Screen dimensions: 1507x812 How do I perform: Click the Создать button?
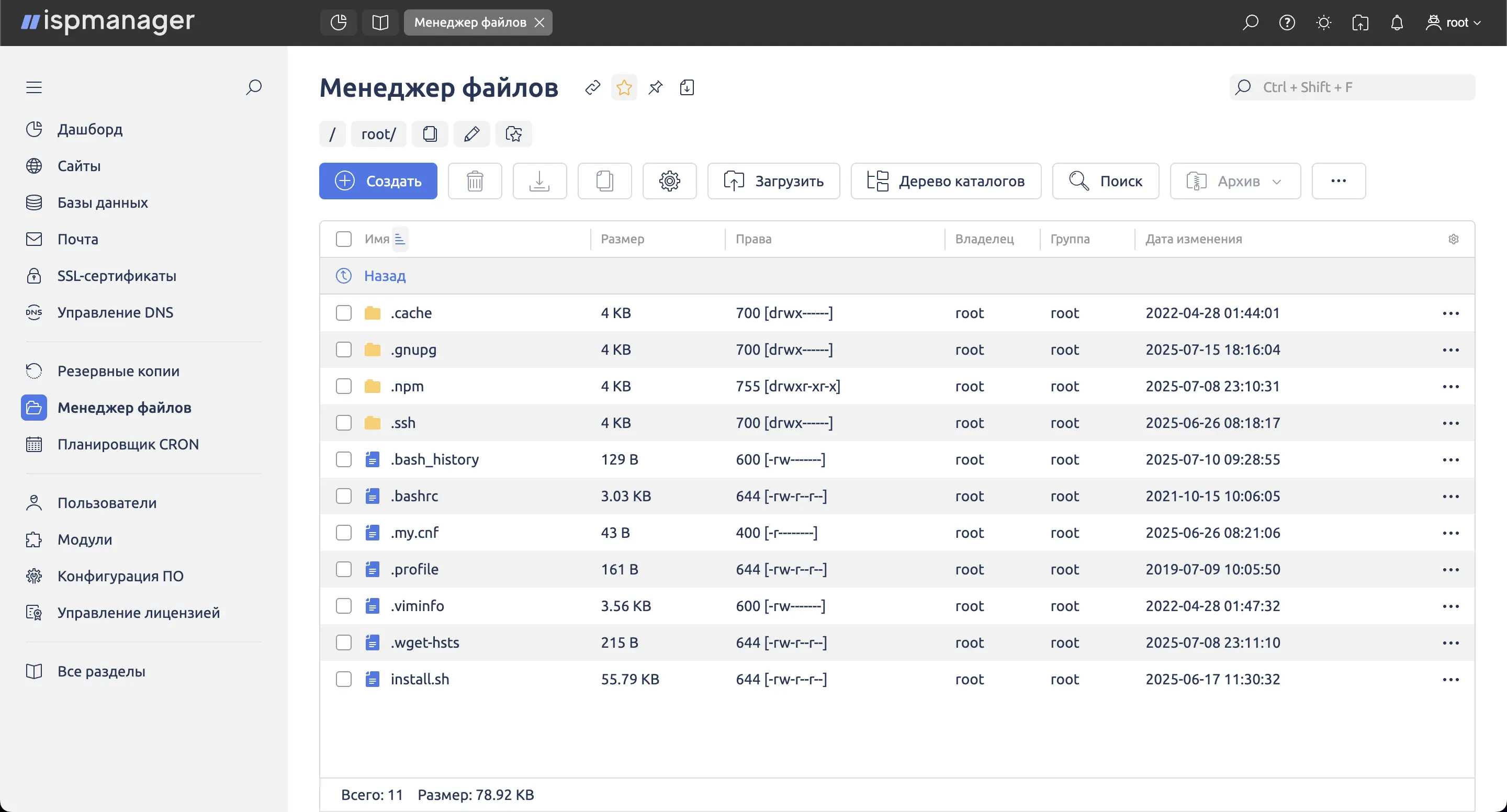[378, 181]
